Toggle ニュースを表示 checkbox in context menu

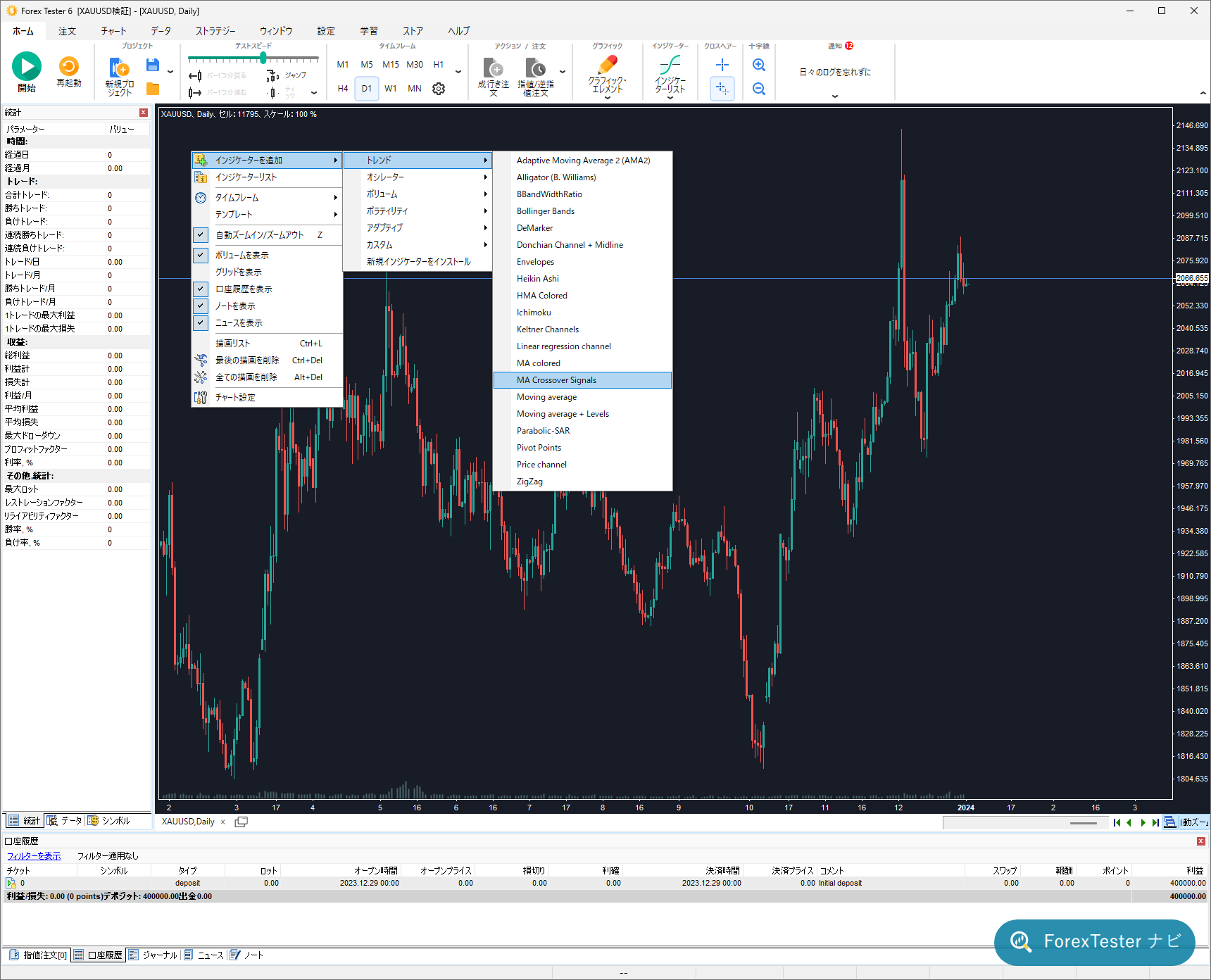click(x=201, y=322)
